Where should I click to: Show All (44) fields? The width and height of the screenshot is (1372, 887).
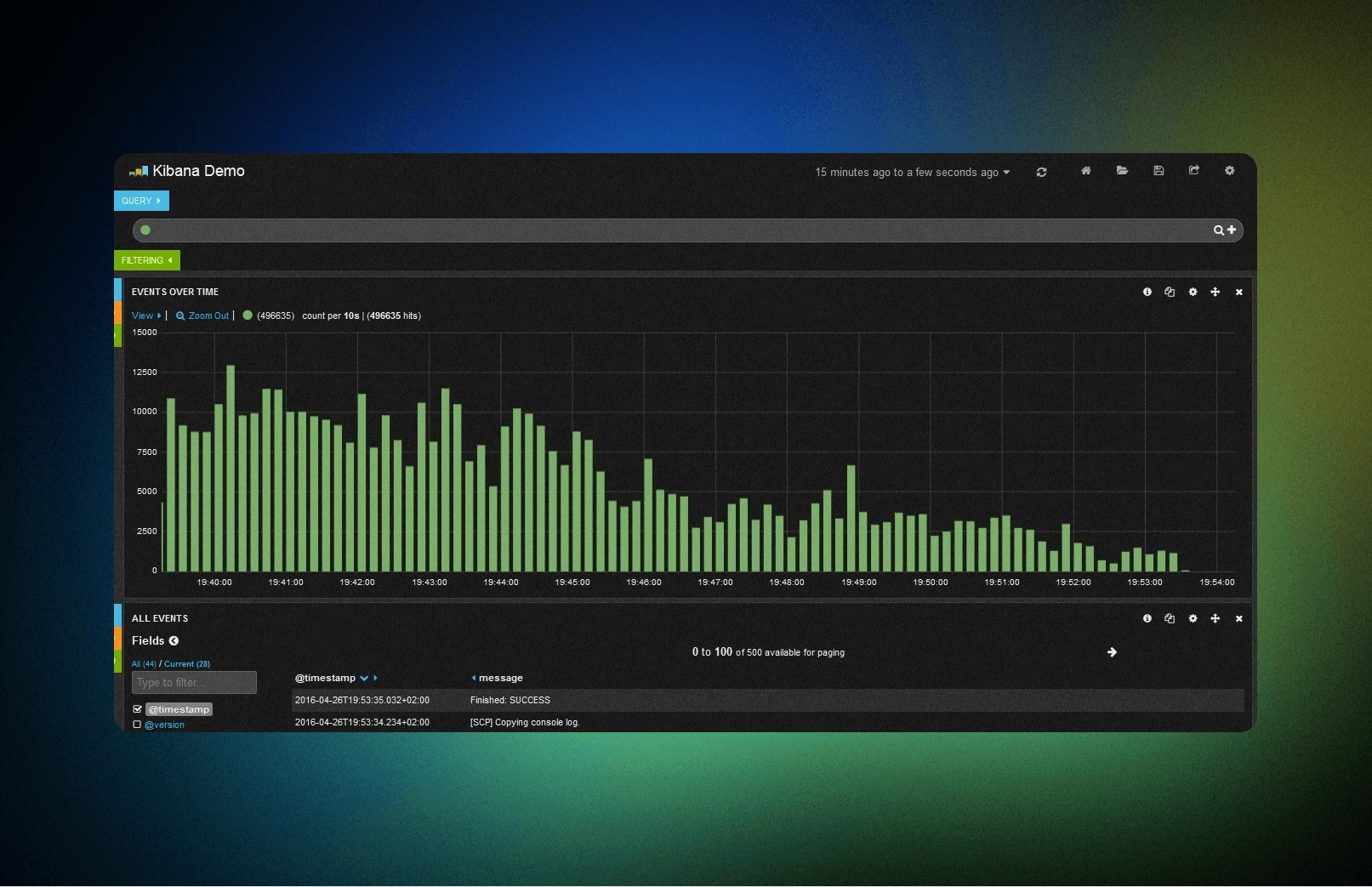click(x=144, y=663)
